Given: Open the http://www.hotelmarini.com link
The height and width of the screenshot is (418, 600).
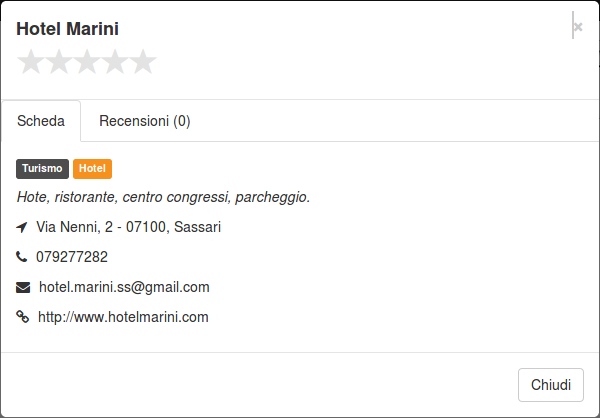Looking at the screenshot, I should point(123,317).
